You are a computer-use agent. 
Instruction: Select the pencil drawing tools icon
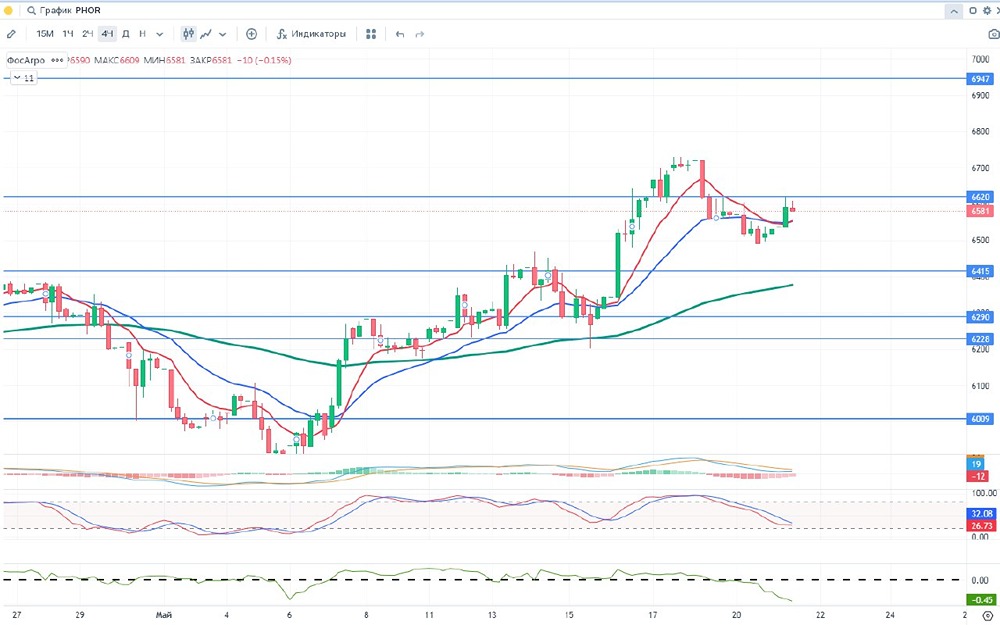[x=11, y=34]
